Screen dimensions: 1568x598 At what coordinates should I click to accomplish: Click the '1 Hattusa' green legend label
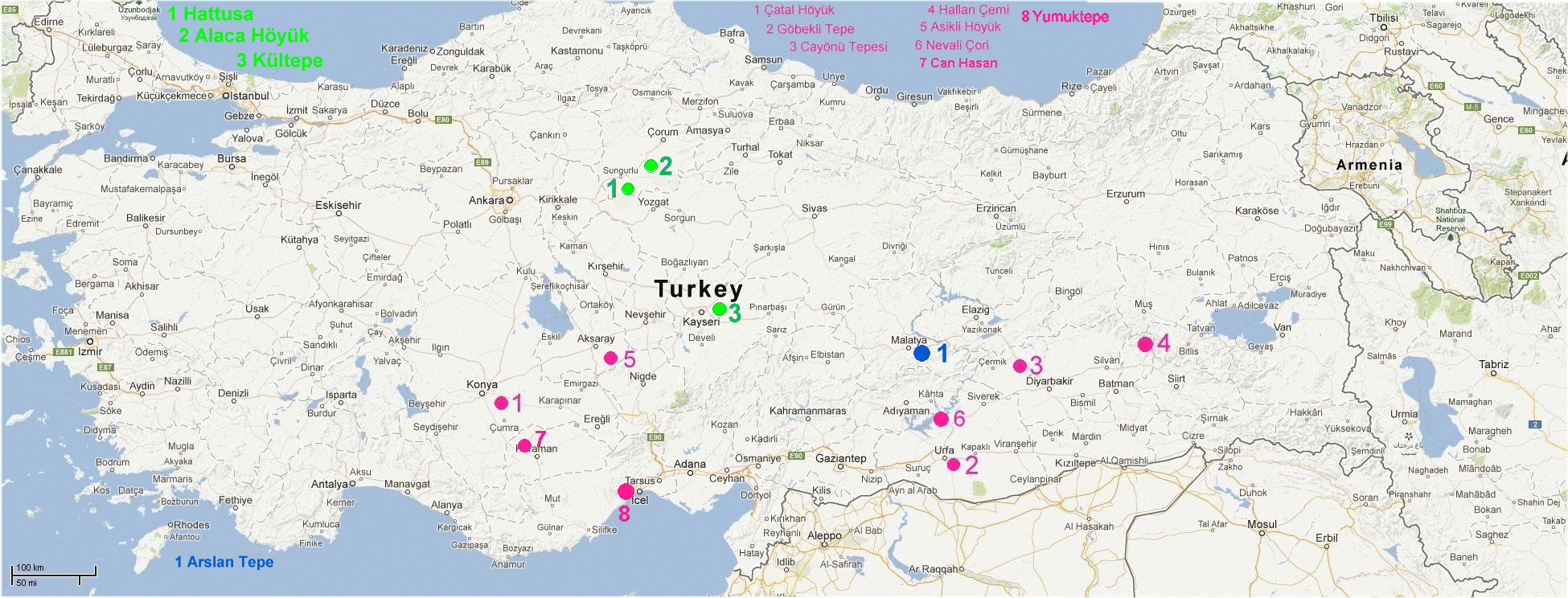(211, 14)
